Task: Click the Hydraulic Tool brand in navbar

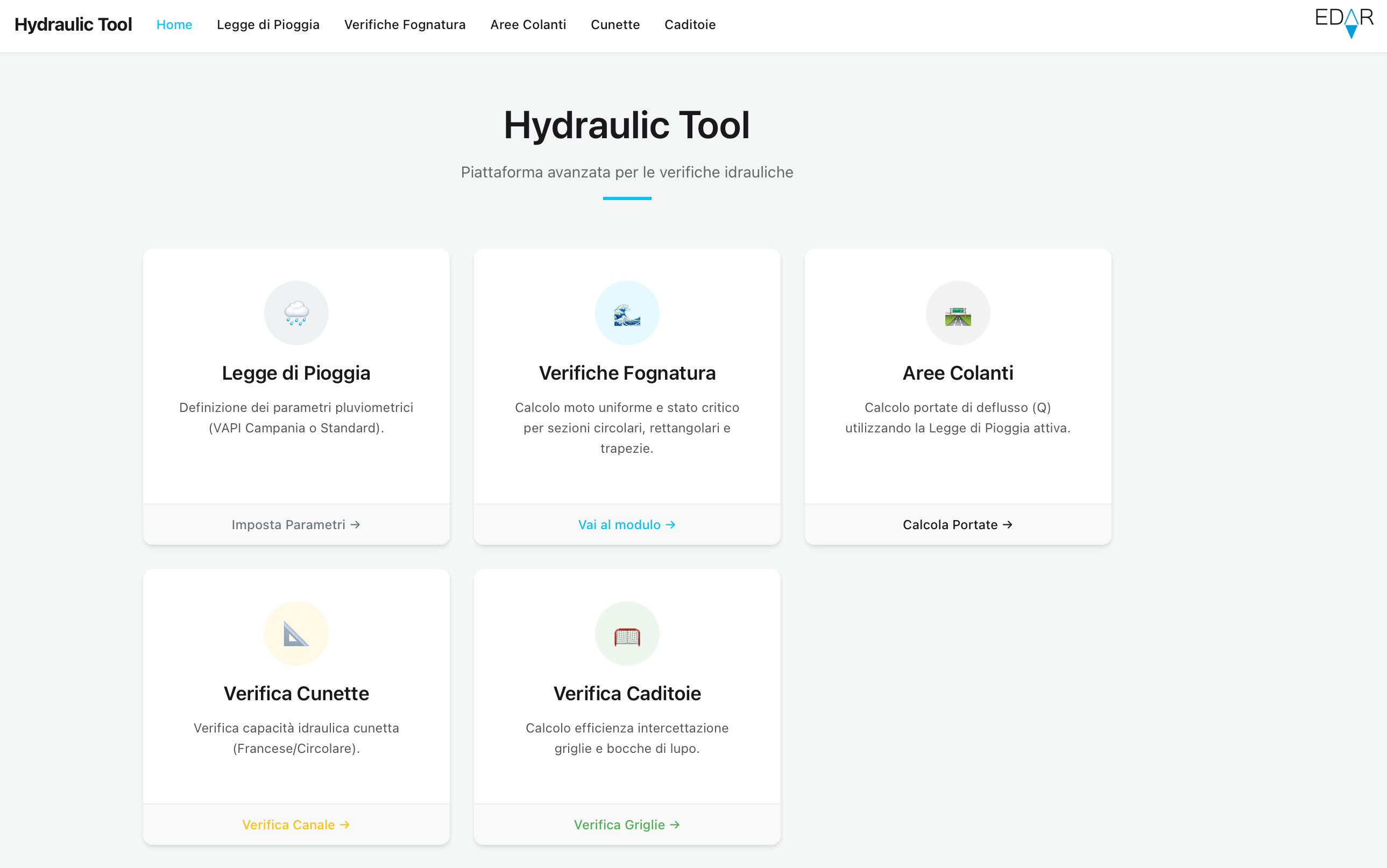Action: tap(73, 25)
